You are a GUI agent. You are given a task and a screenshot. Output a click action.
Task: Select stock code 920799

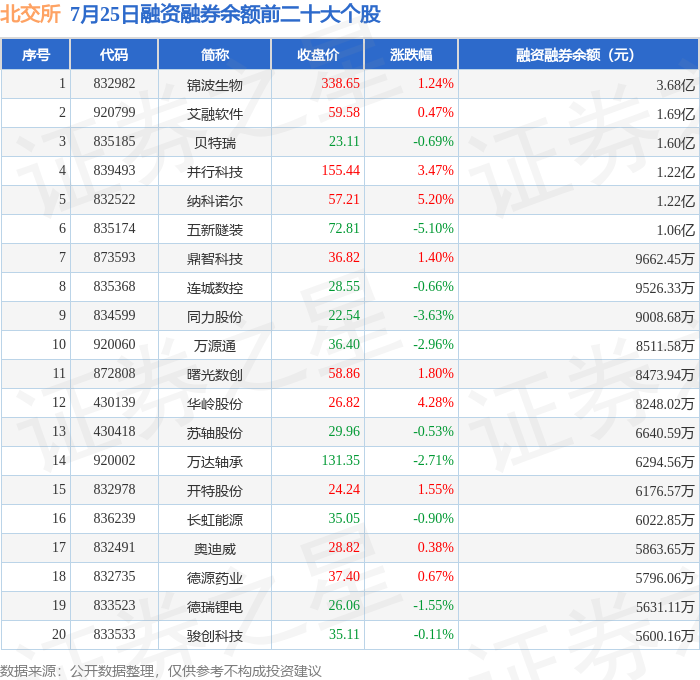[x=114, y=113]
